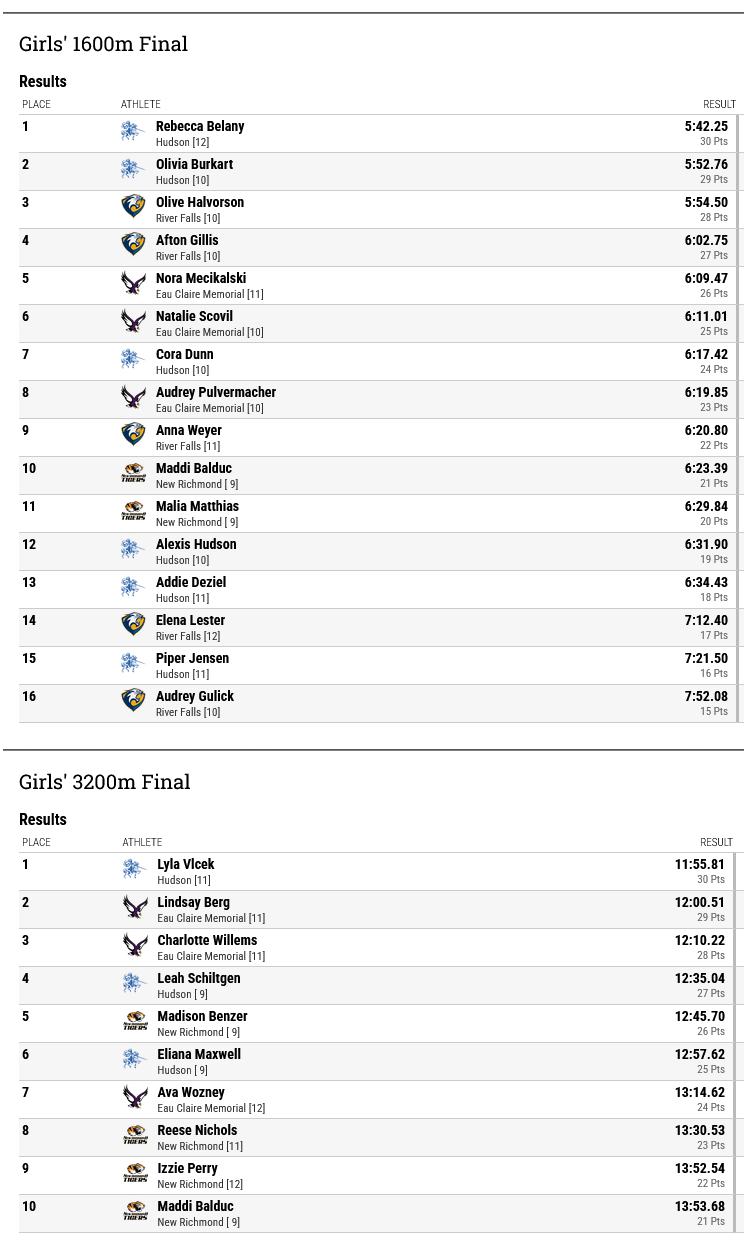Open Olivia Burkart athlete link
The image size is (744, 1247).
tap(194, 164)
